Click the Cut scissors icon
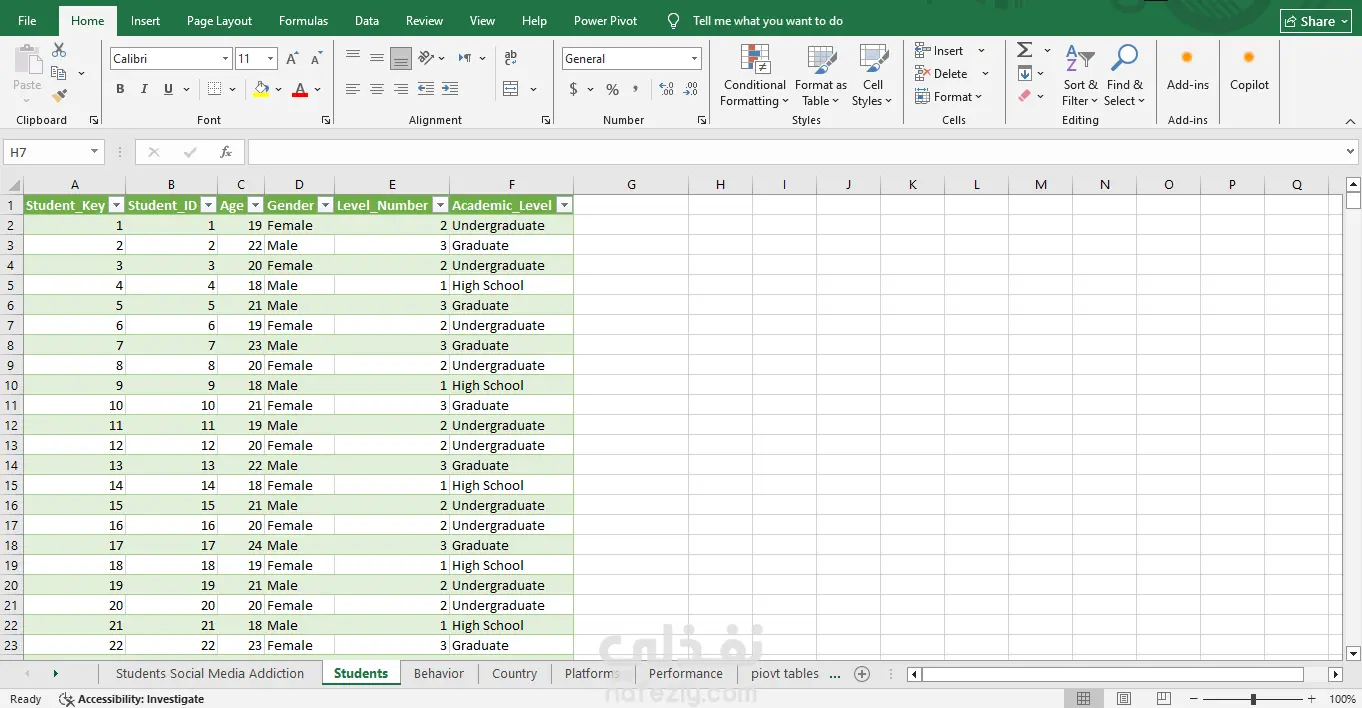The image size is (1362, 708). (59, 50)
